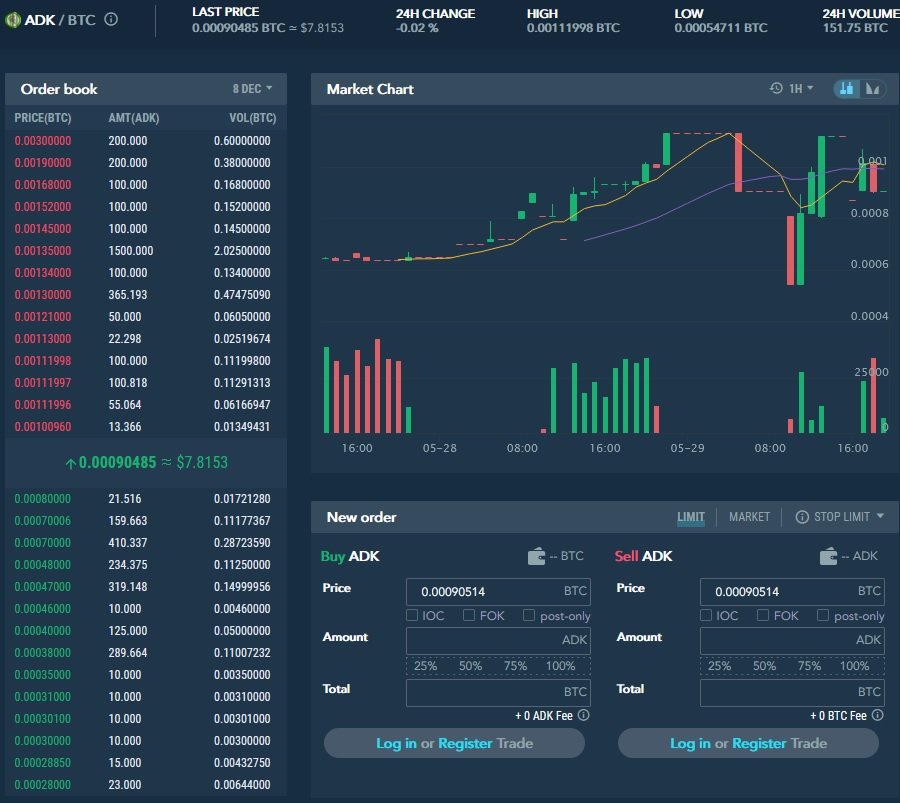Choose 25% amount in Buy ADK form
900x803 pixels.
(x=425, y=666)
